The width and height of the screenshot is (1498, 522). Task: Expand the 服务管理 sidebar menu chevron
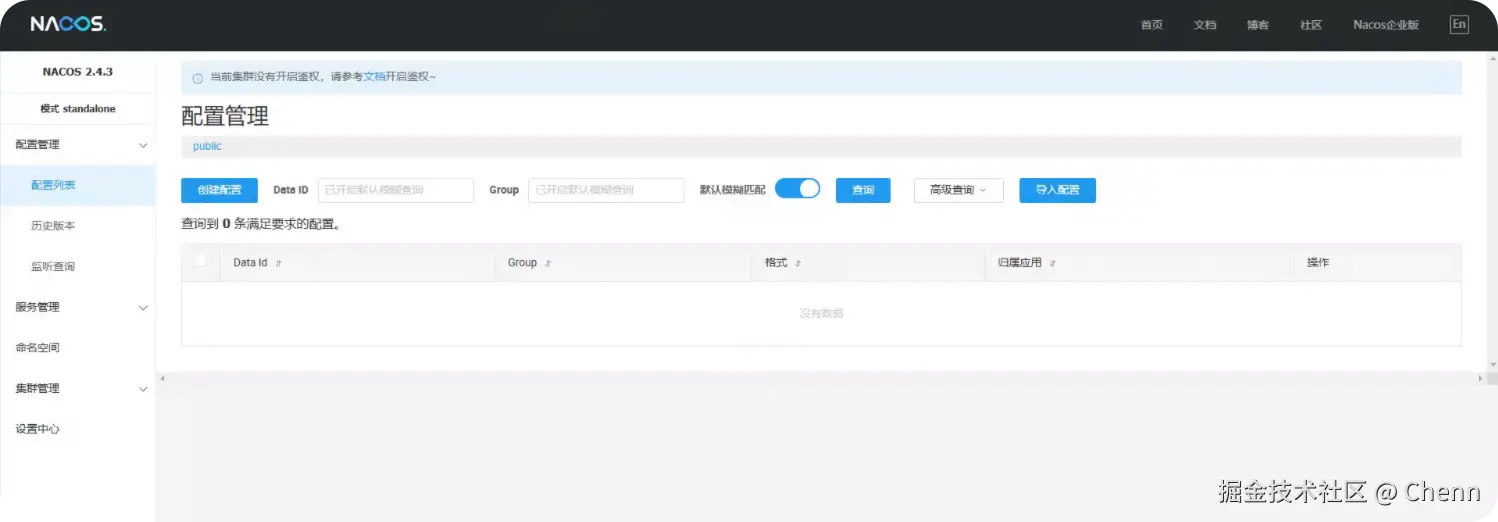143,308
